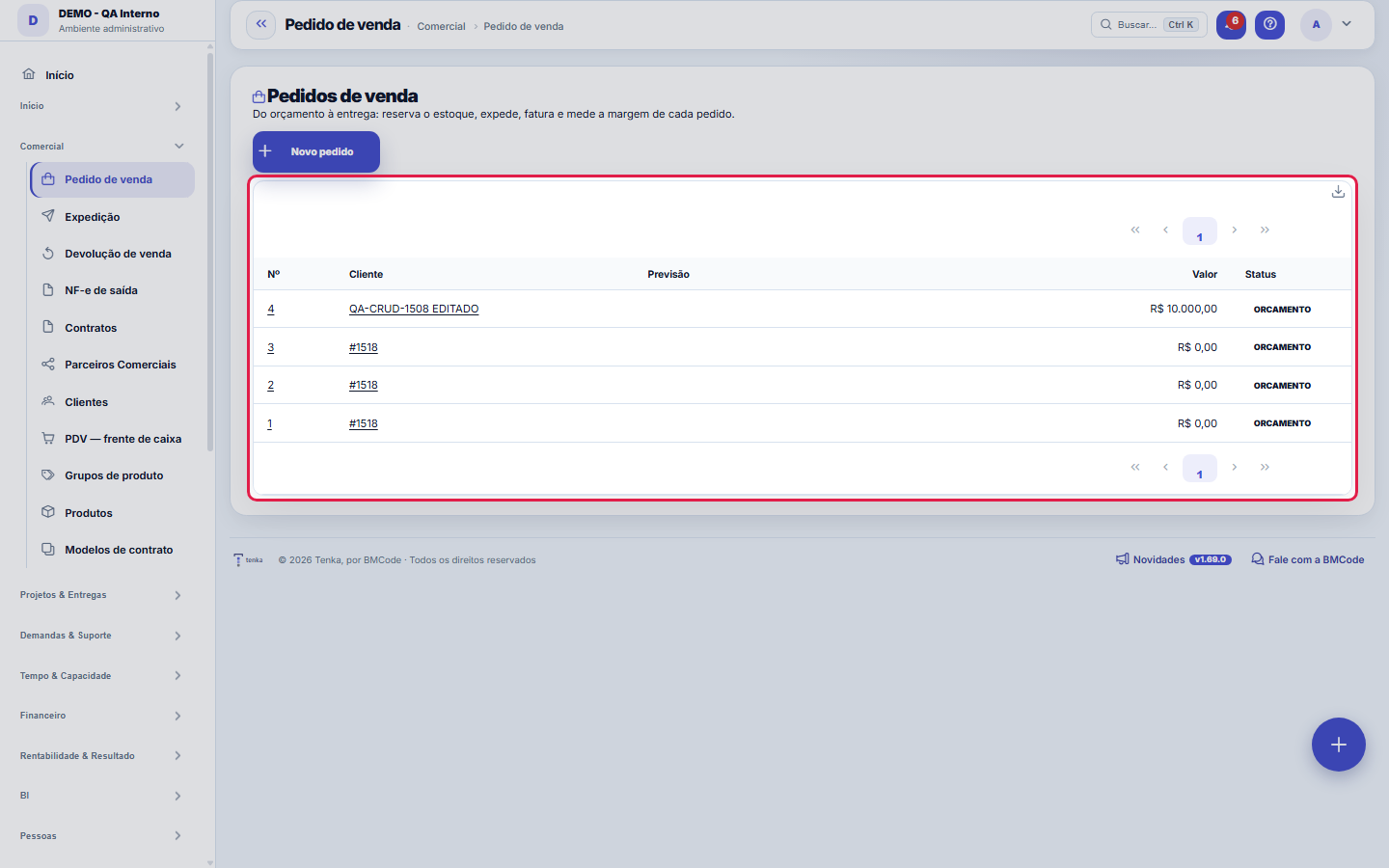This screenshot has width=1389, height=868.
Task: Click the Buscar search field
Action: pyautogui.click(x=1149, y=24)
